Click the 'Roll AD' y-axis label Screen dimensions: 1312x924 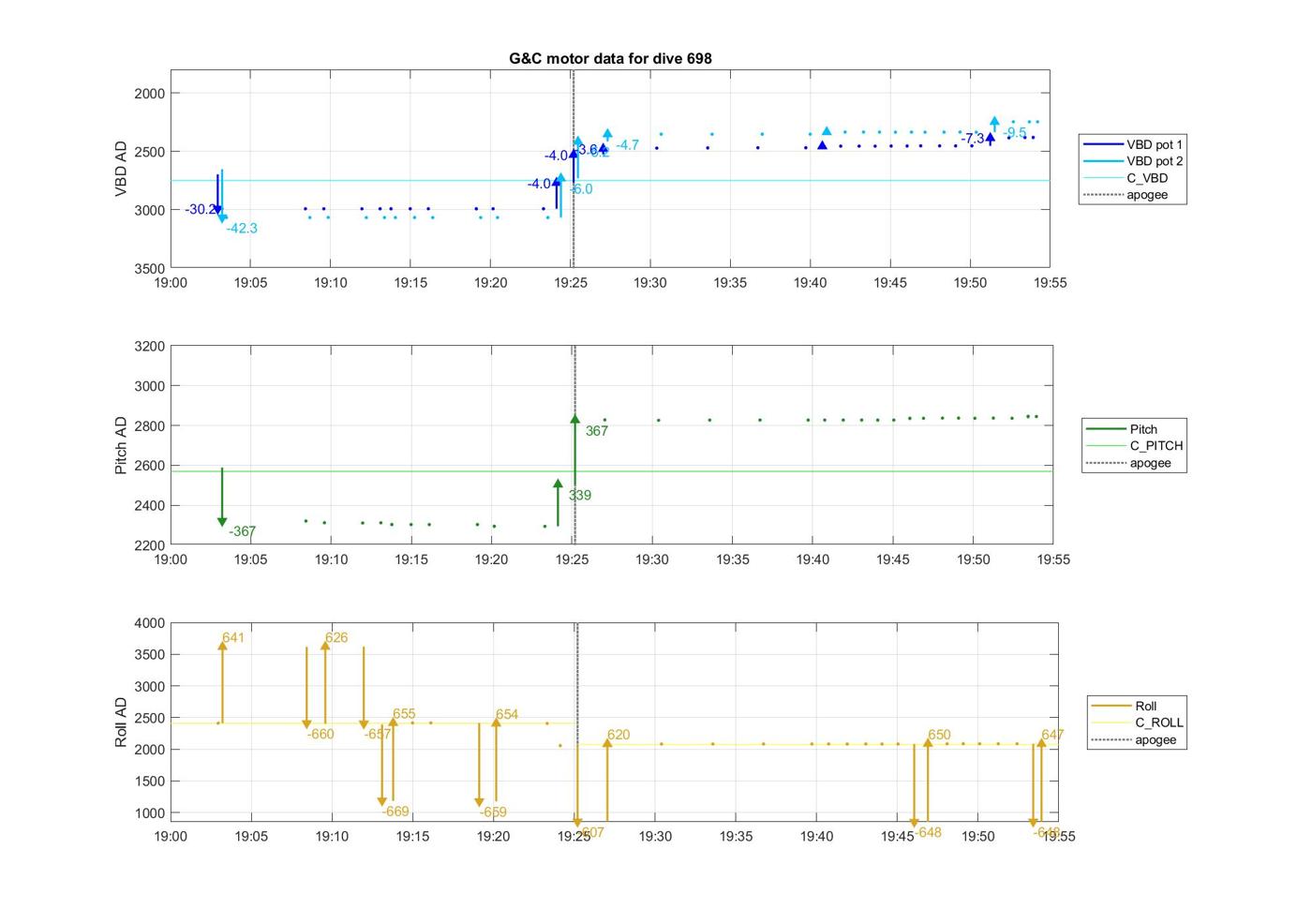[121, 722]
